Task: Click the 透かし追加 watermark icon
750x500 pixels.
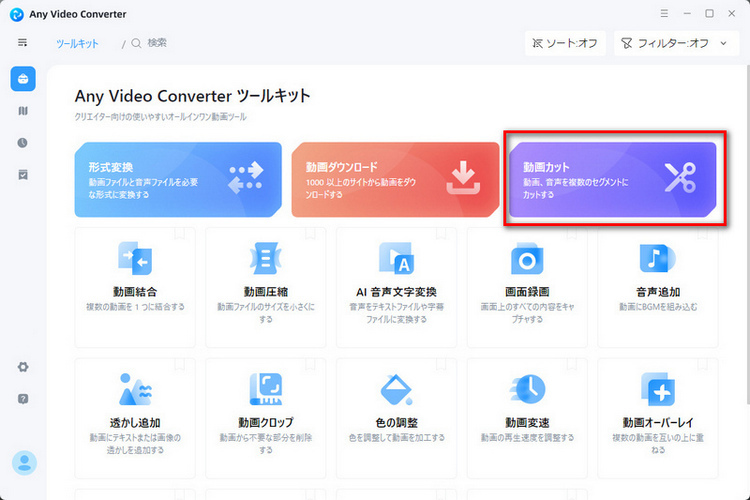Action: [135, 389]
